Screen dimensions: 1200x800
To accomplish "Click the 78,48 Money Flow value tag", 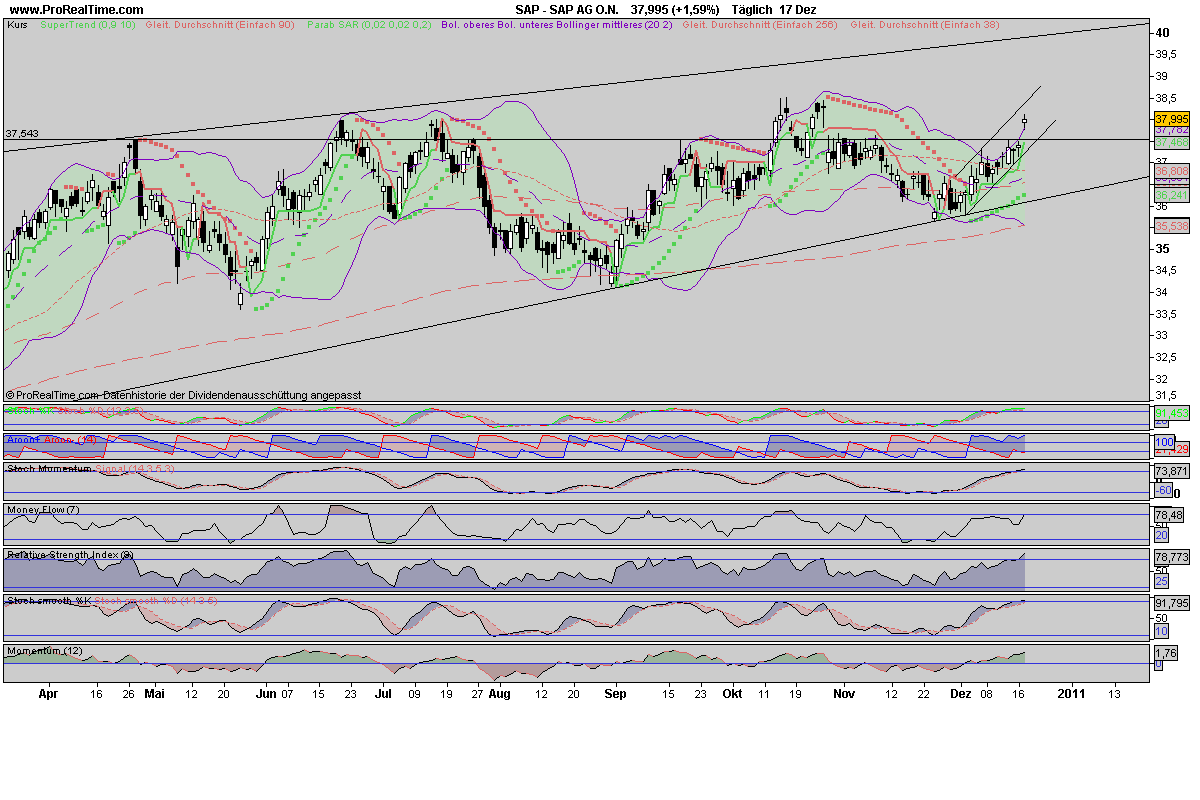I will [1169, 515].
